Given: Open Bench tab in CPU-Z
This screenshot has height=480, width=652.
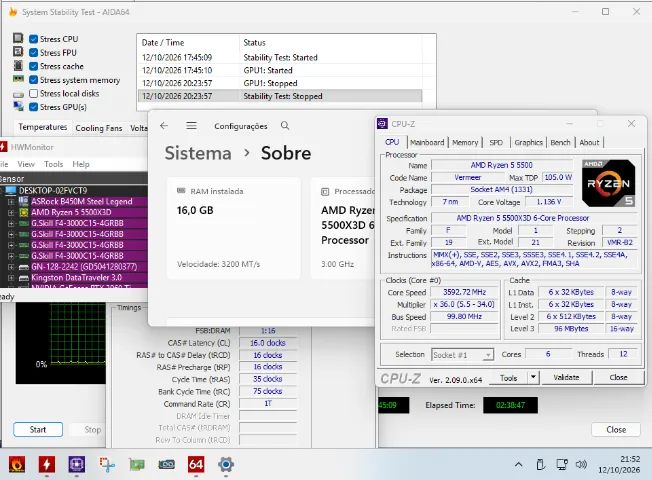Looking at the screenshot, I should click(560, 142).
